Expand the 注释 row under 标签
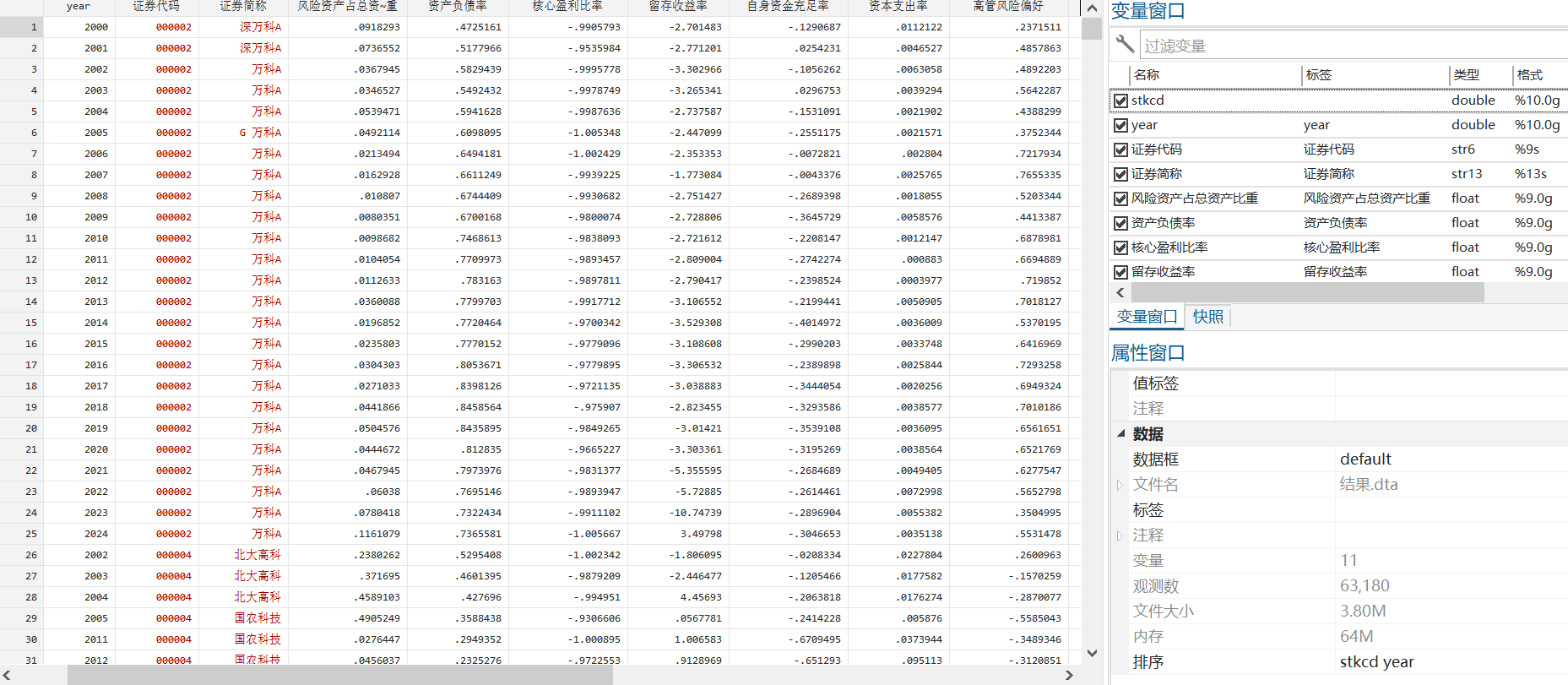The height and width of the screenshot is (685, 1568). 1120,535
